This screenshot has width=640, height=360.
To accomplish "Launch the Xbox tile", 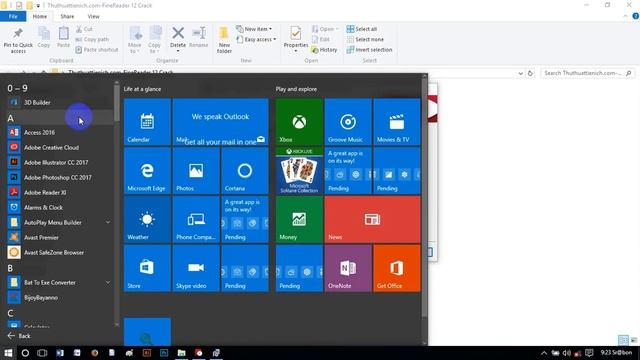I will pos(299,122).
